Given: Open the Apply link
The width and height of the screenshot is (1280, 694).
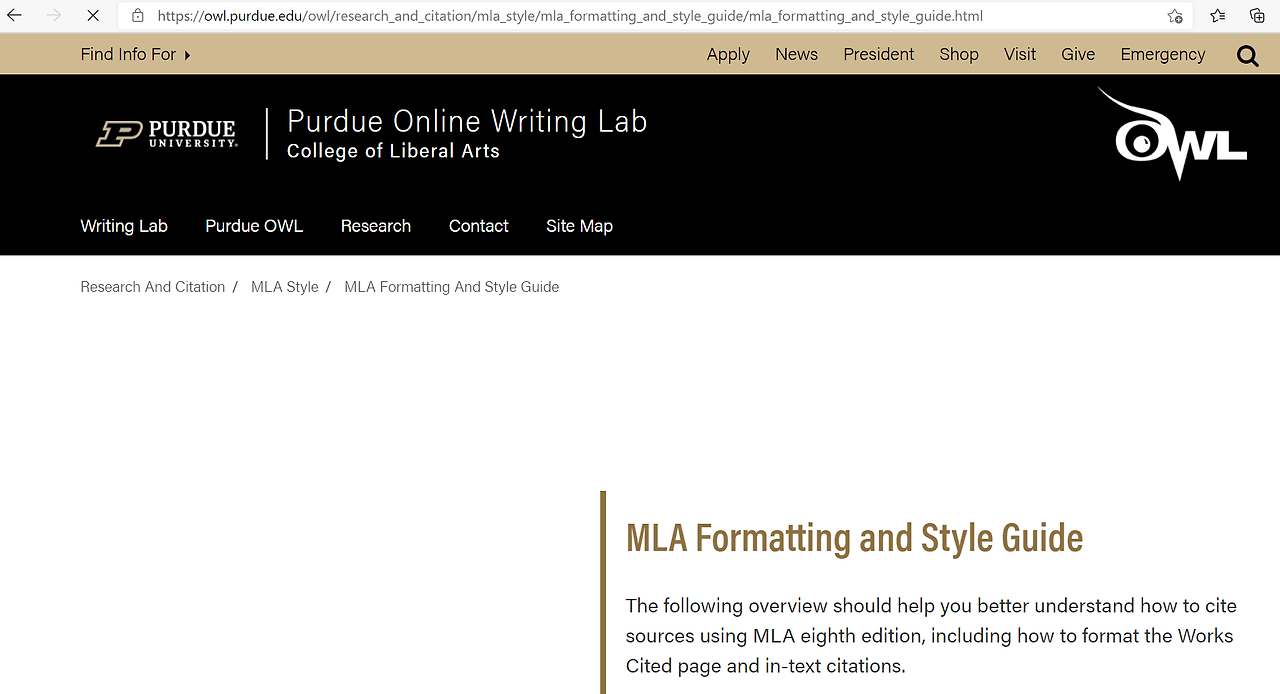Looking at the screenshot, I should (x=728, y=54).
